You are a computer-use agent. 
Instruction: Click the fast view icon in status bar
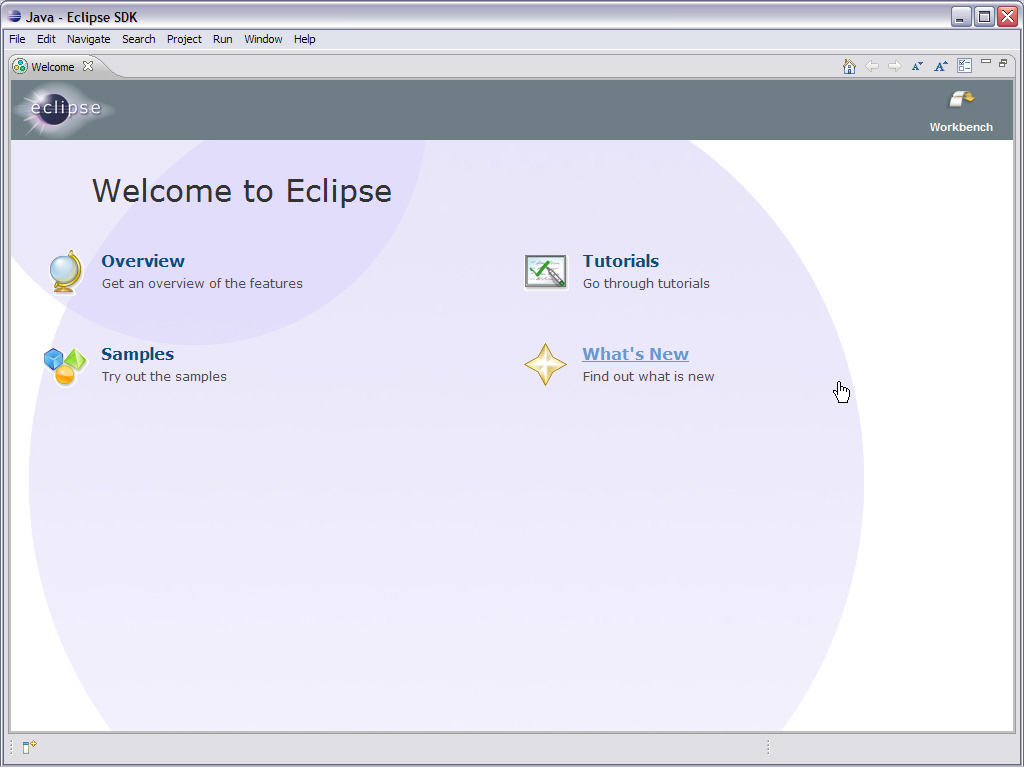pyautogui.click(x=29, y=747)
